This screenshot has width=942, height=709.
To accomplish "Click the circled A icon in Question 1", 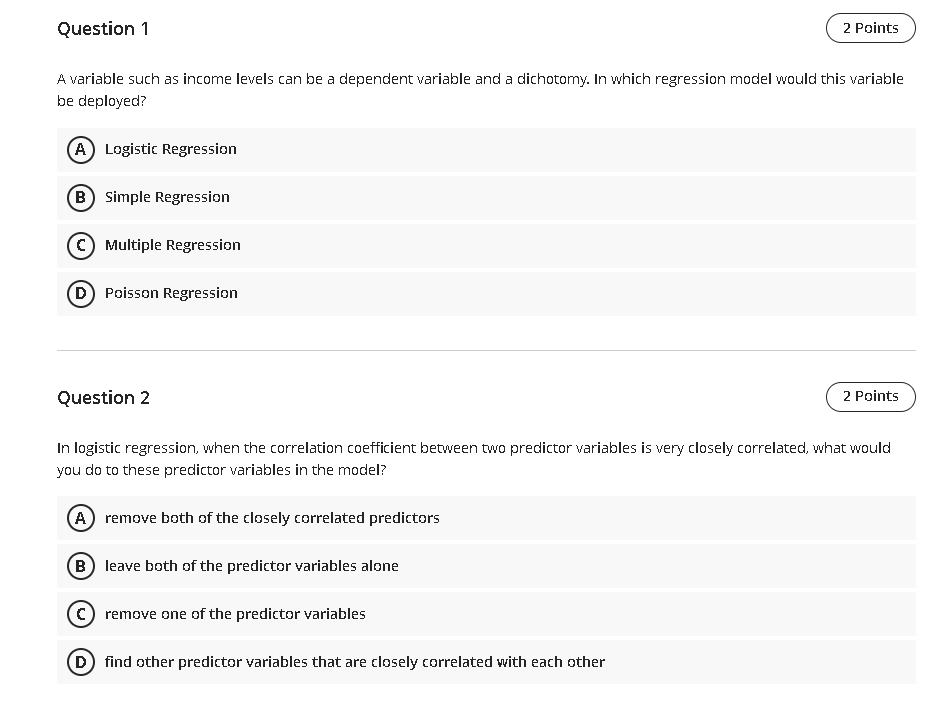I will coord(81,149).
